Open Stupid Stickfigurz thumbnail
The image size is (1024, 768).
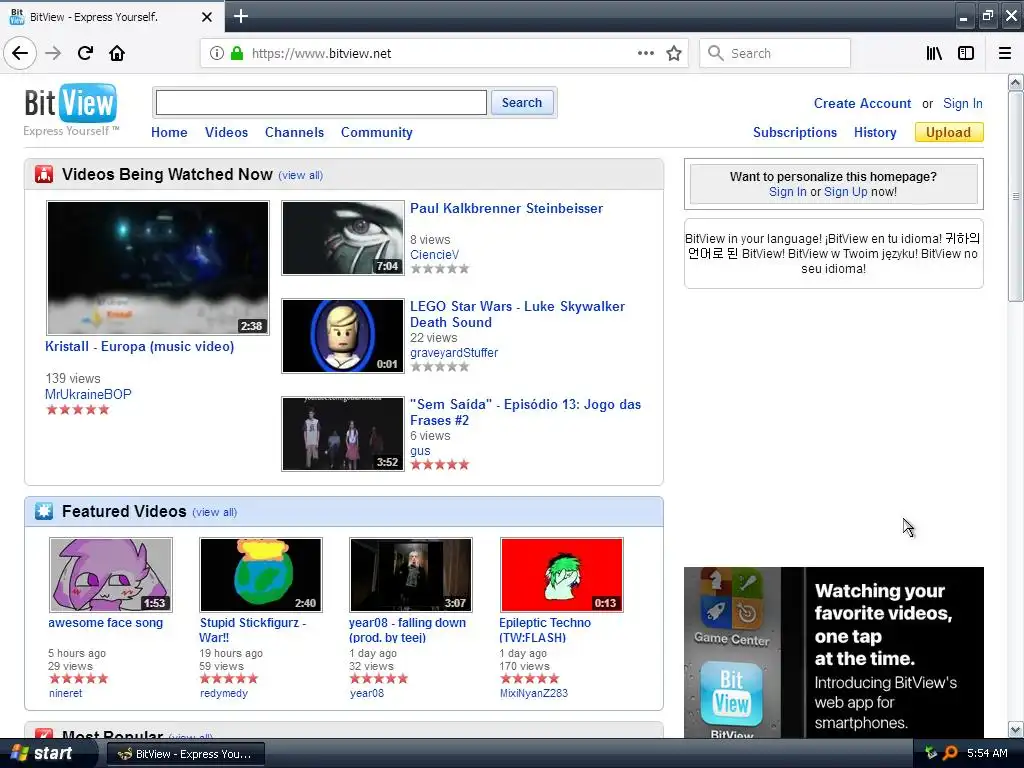(261, 575)
